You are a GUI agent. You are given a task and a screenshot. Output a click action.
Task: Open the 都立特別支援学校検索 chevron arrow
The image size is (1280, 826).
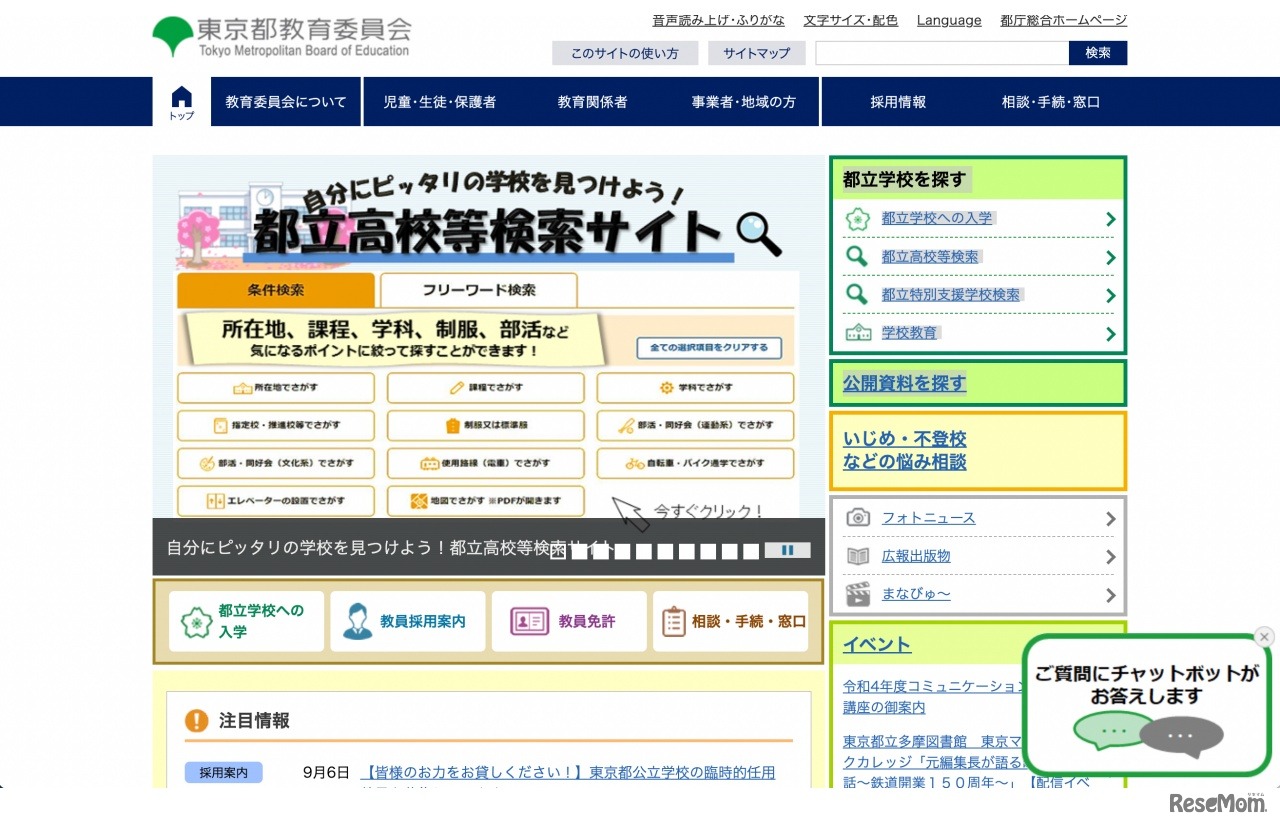point(1110,295)
